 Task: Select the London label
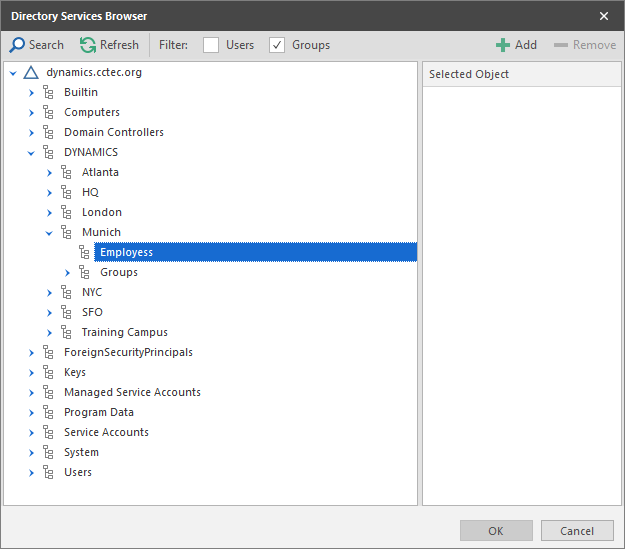coord(102,212)
